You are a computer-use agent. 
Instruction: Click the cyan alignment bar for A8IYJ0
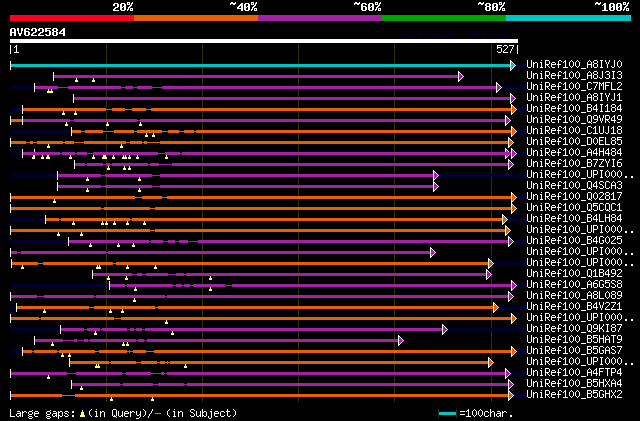click(260, 65)
